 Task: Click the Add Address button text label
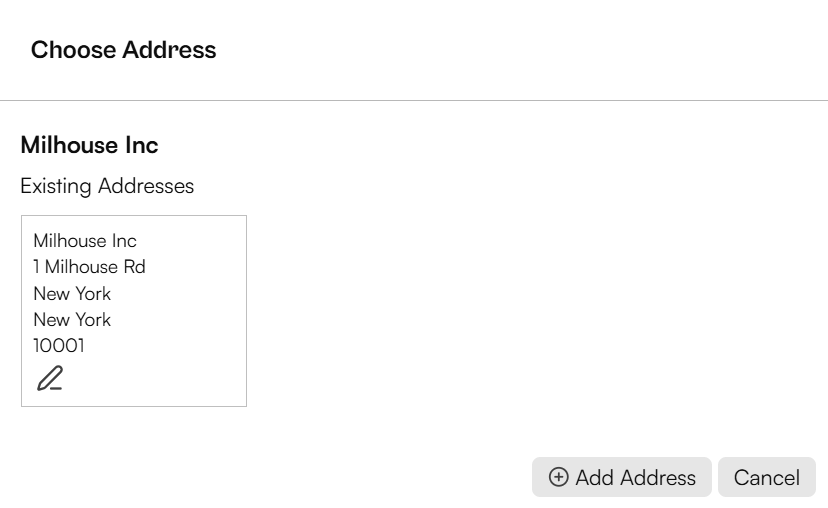click(x=635, y=477)
